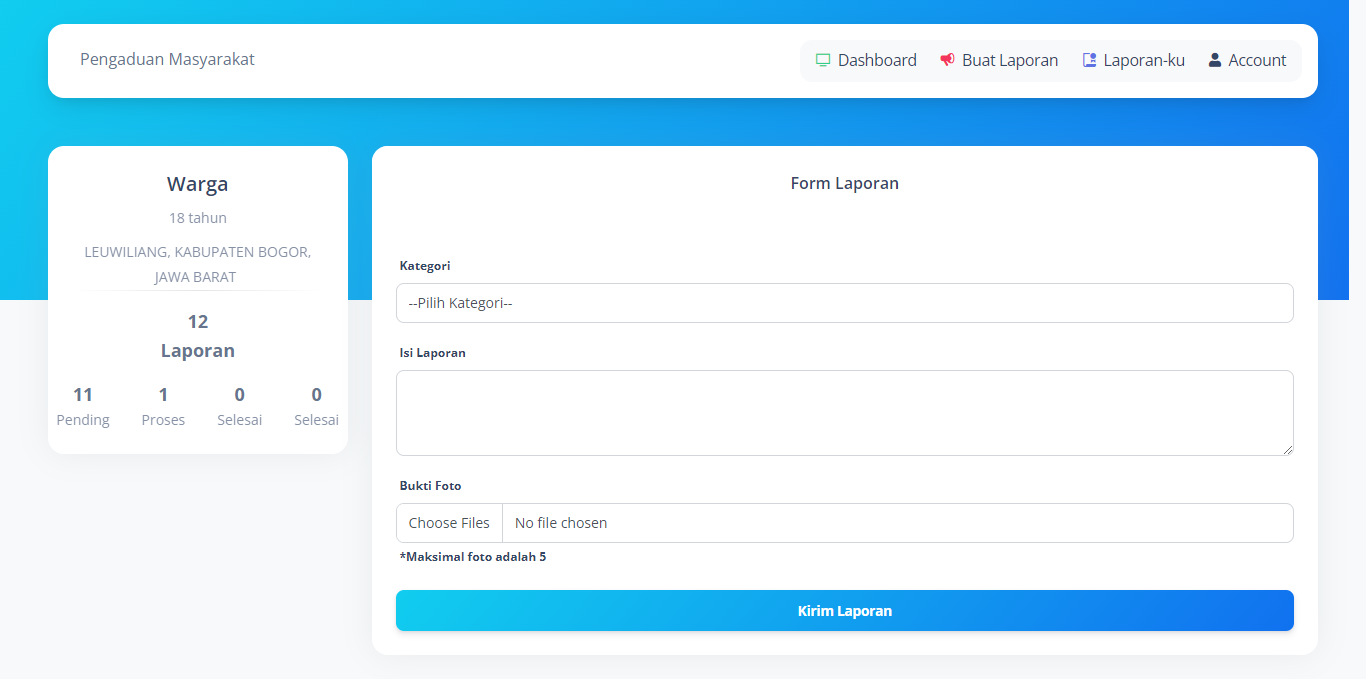Open the Account text link in navbar
This screenshot has width=1366, height=679.
click(x=1257, y=60)
